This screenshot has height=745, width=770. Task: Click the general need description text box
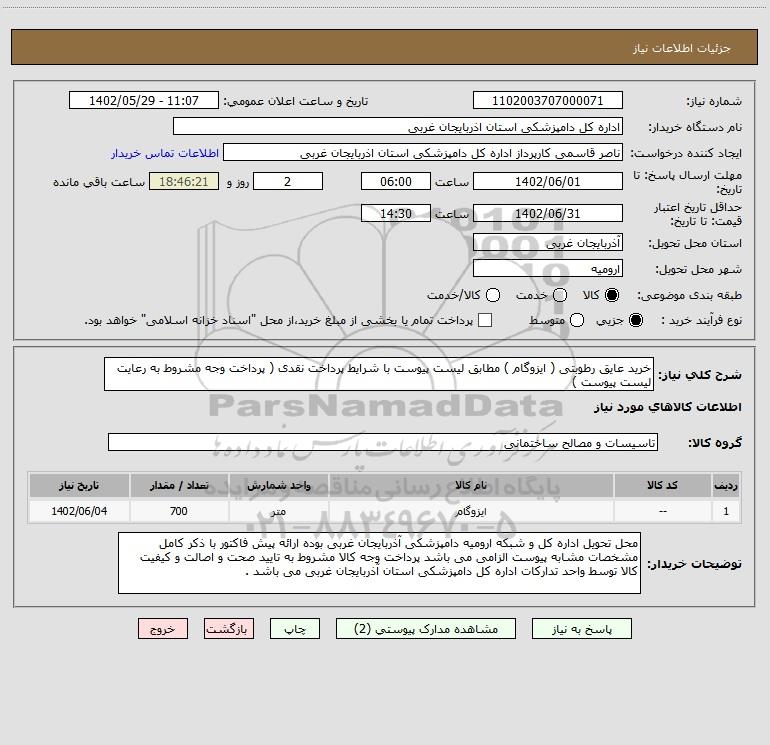(x=379, y=374)
